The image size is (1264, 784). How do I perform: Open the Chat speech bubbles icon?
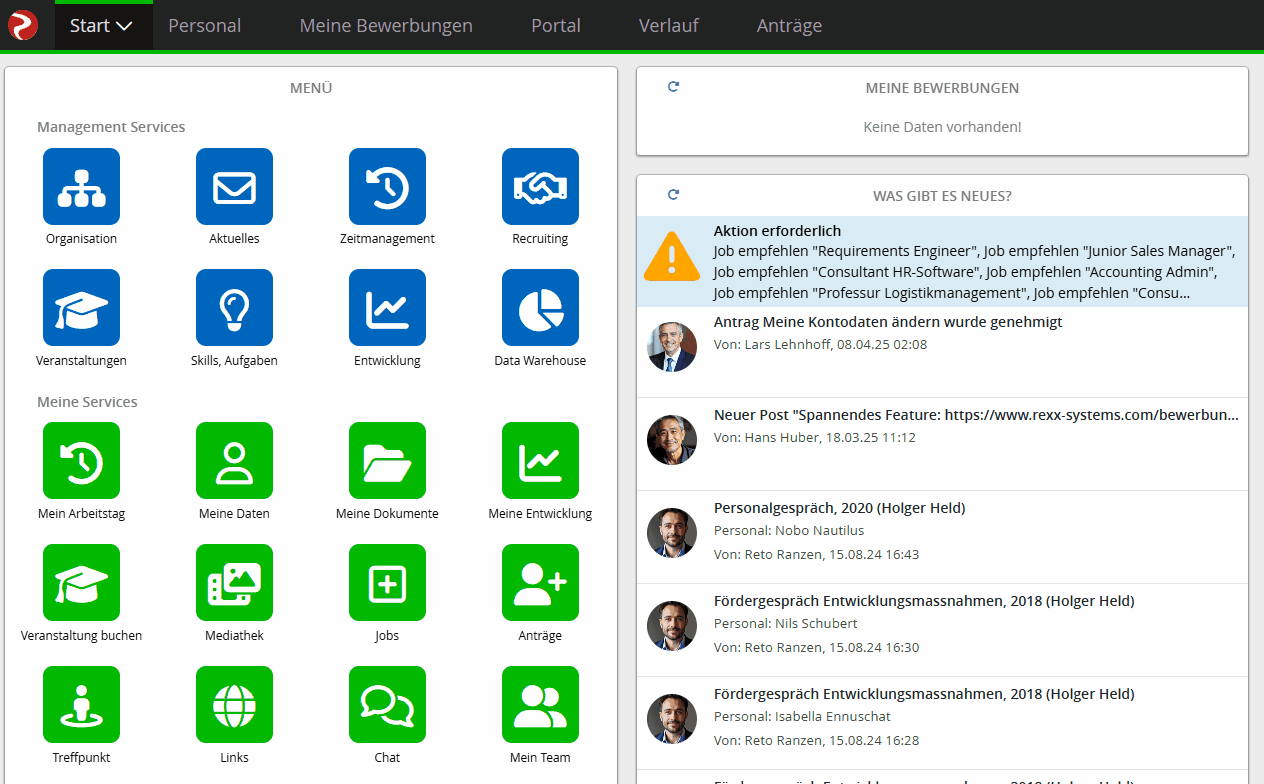[x=387, y=704]
